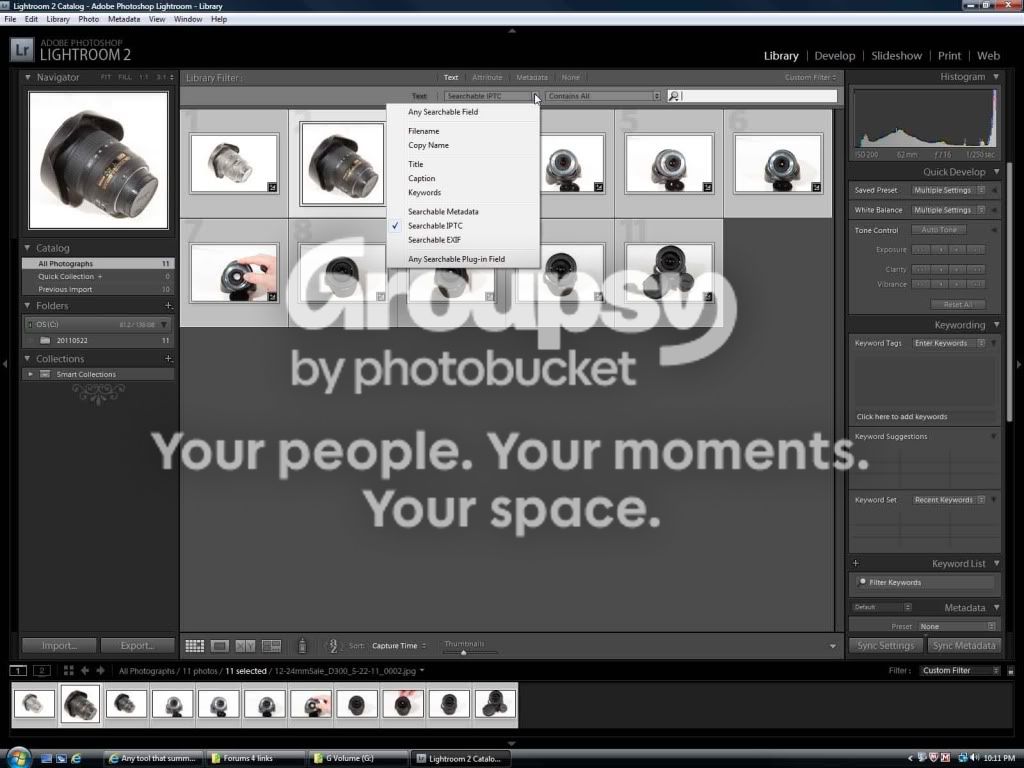Viewport: 1024px width, 768px height.
Task: Launch Internet Explorer from quick launch
Action: [76, 758]
